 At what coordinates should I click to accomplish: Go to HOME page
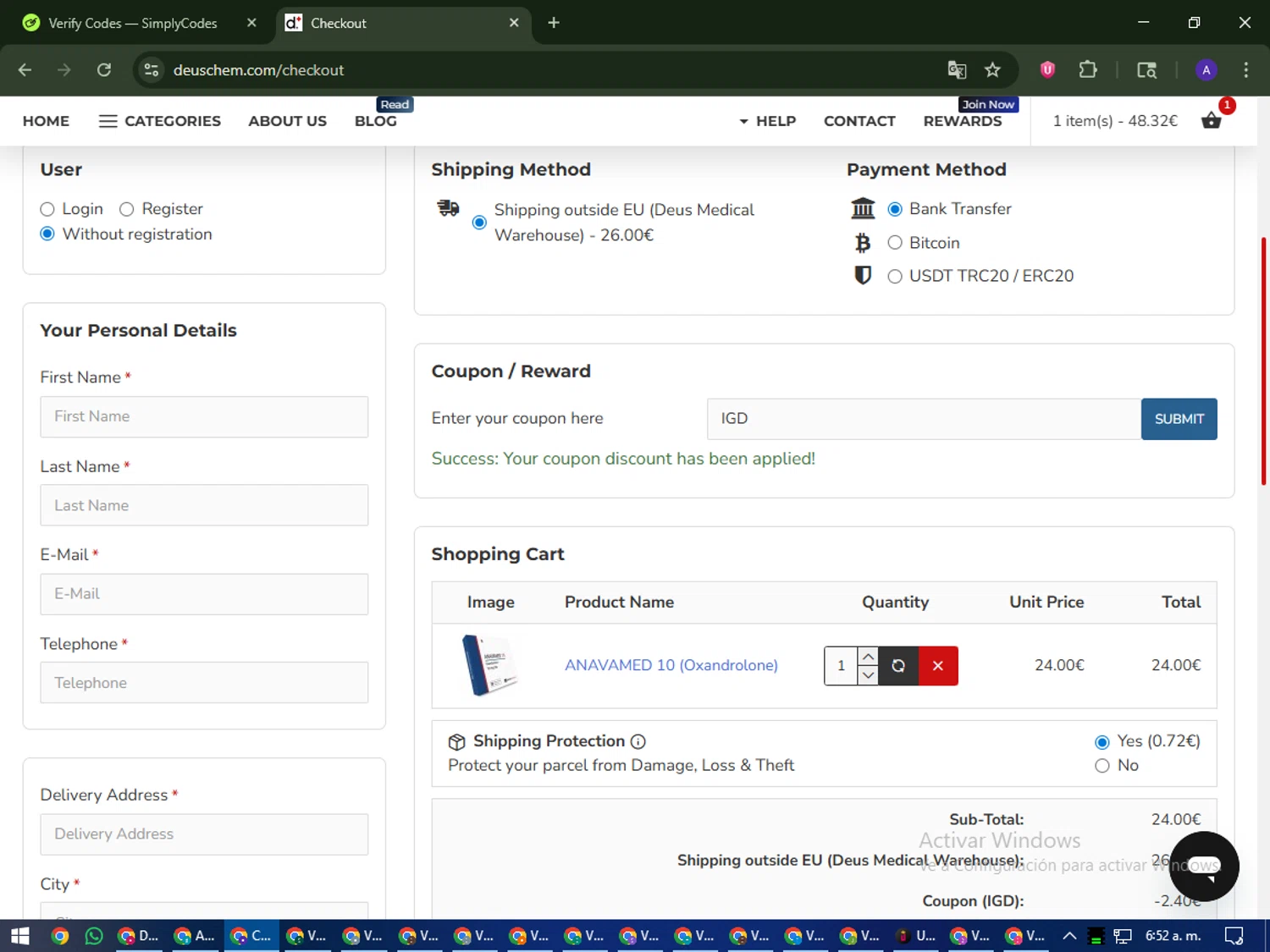tap(46, 121)
